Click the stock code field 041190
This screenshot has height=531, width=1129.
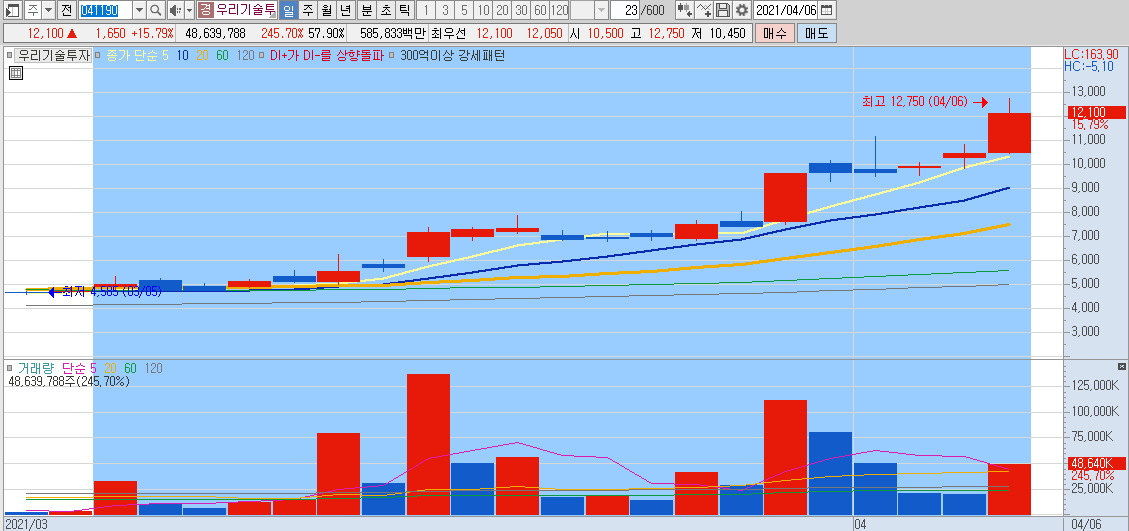pos(105,10)
